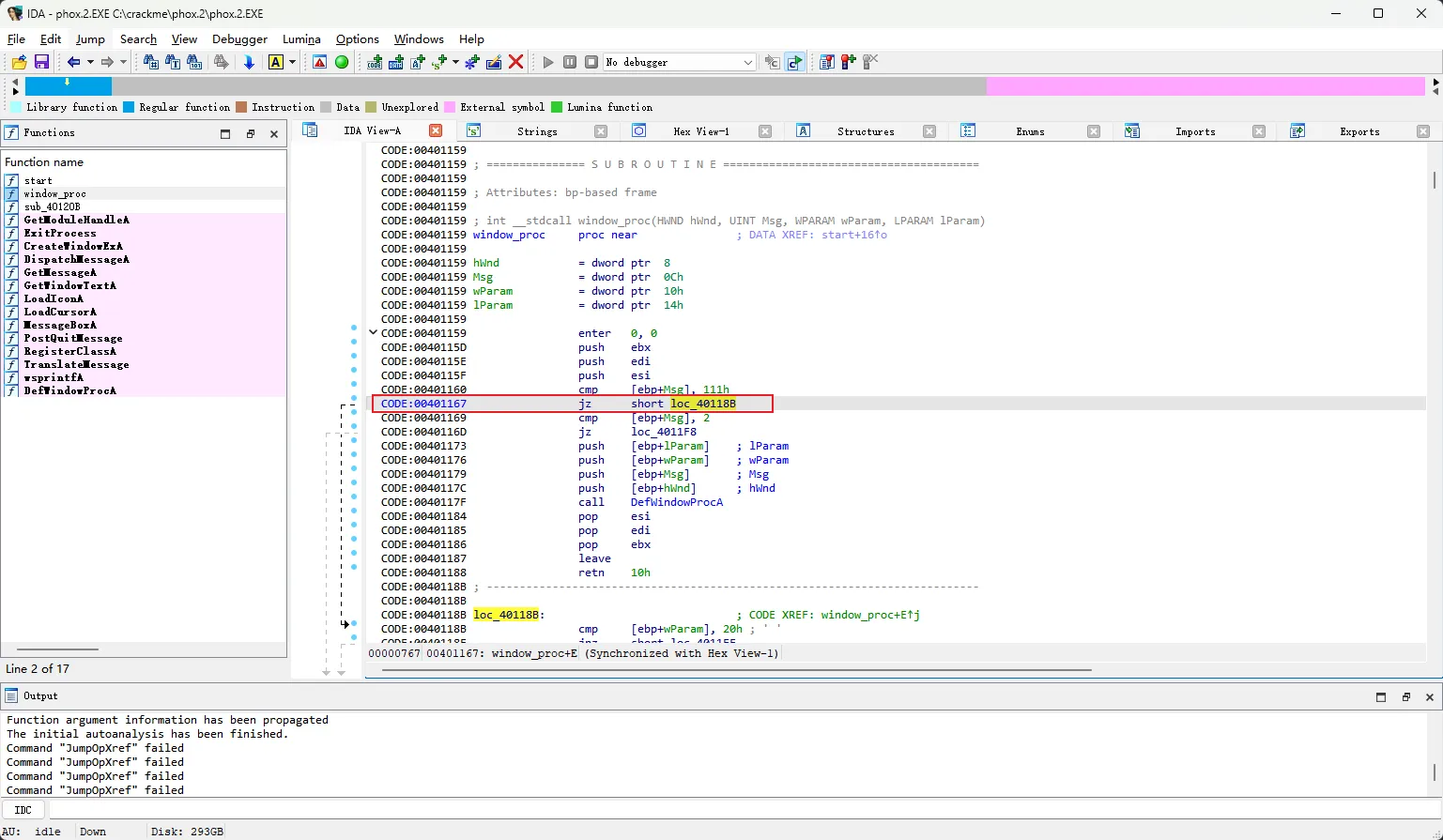The image size is (1443, 840).
Task: Open the No debugger combo box
Action: (x=680, y=62)
